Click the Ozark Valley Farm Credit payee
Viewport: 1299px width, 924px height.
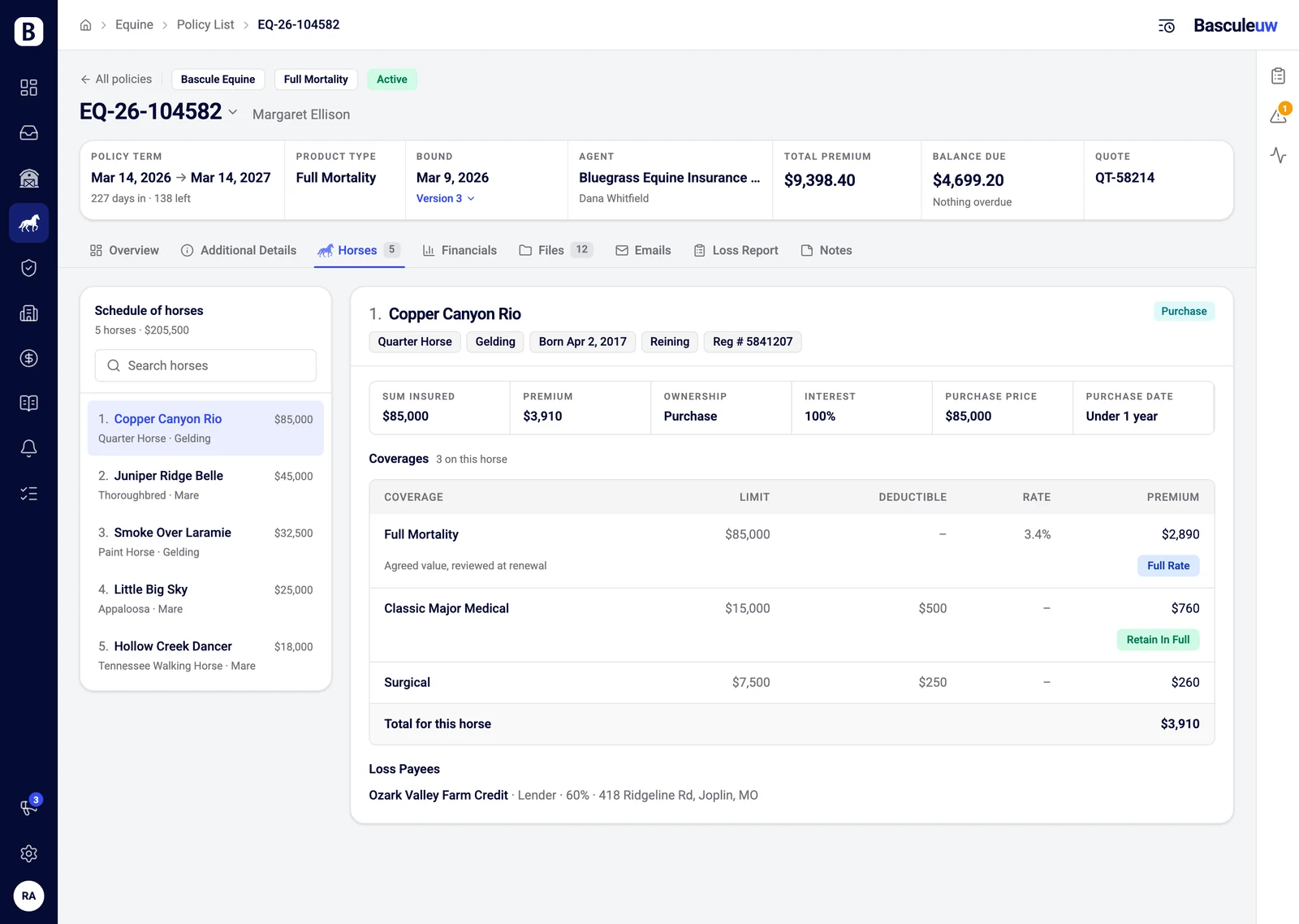pos(438,796)
